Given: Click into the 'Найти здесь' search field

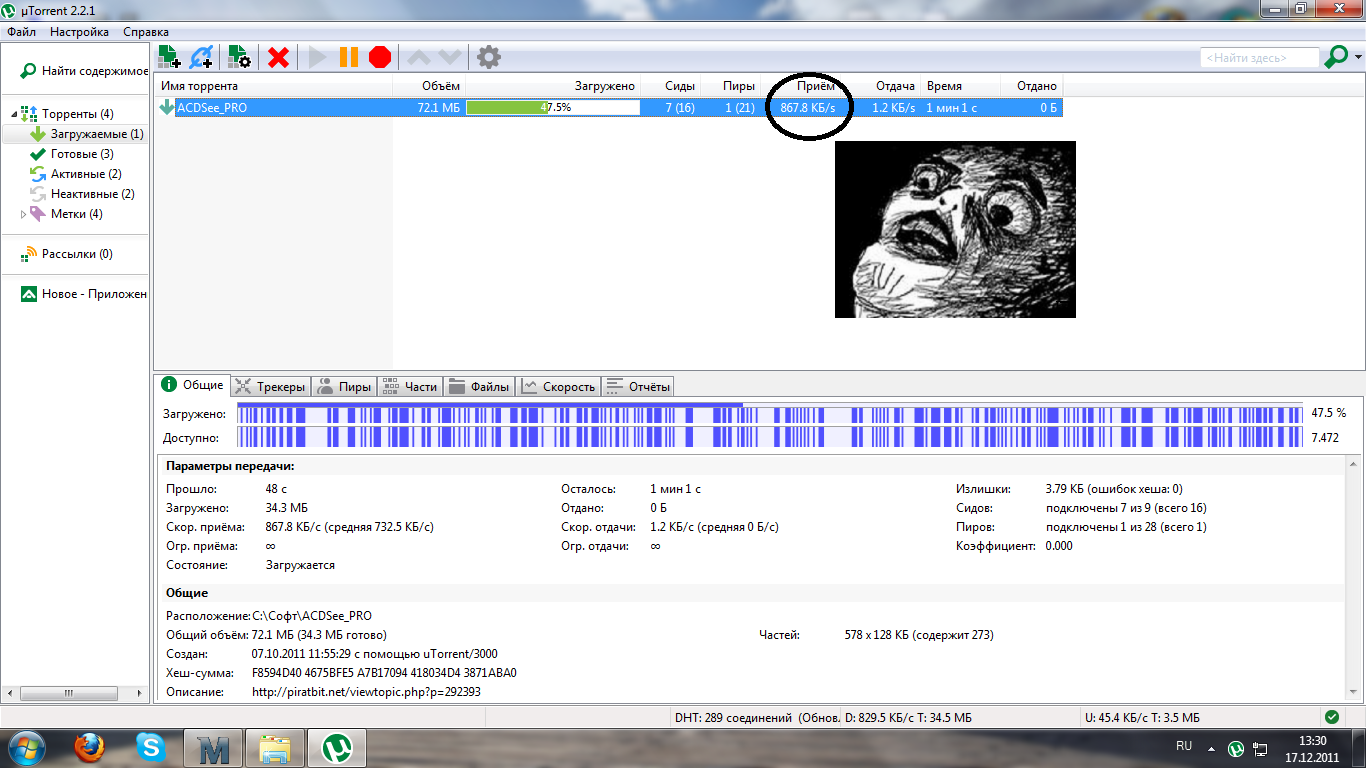Looking at the screenshot, I should (1260, 58).
